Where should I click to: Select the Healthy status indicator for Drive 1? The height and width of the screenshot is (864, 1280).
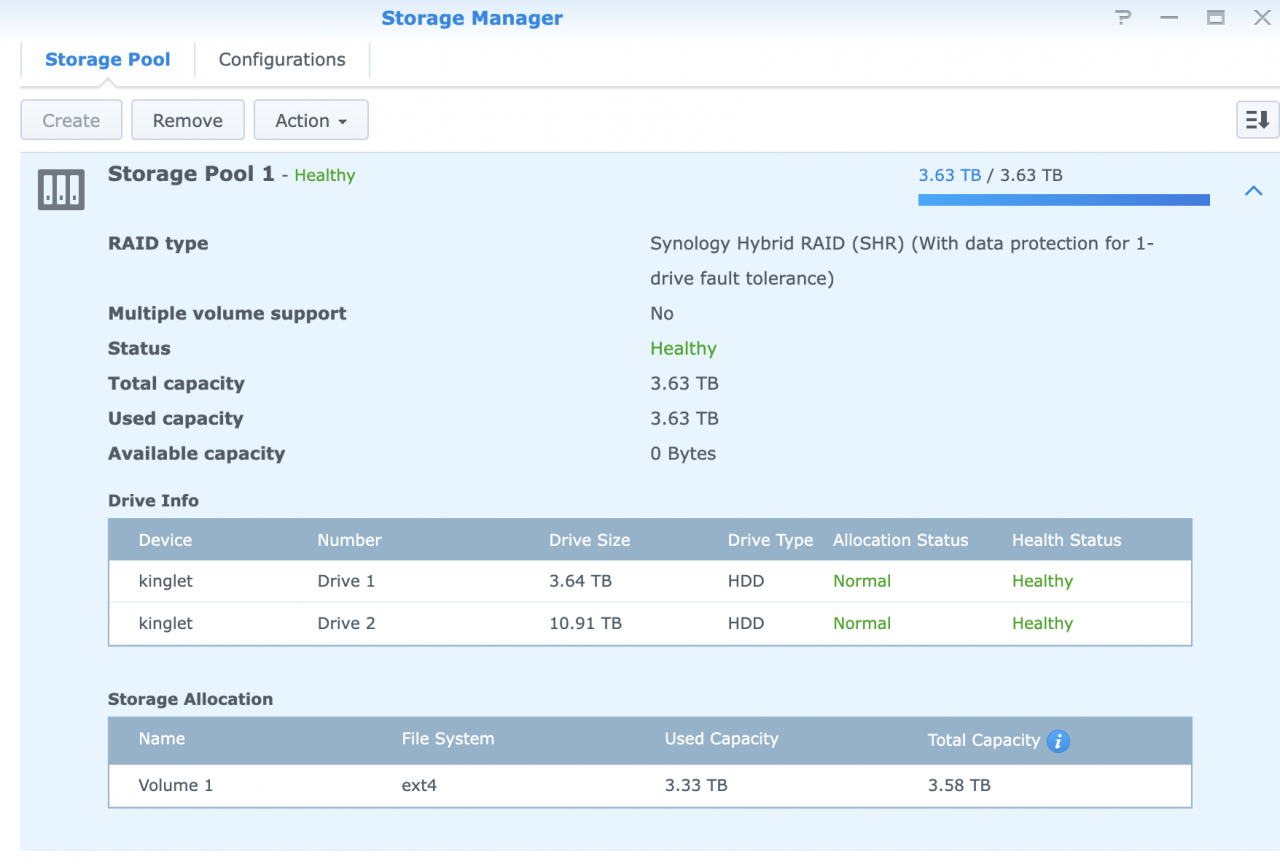tap(1042, 580)
